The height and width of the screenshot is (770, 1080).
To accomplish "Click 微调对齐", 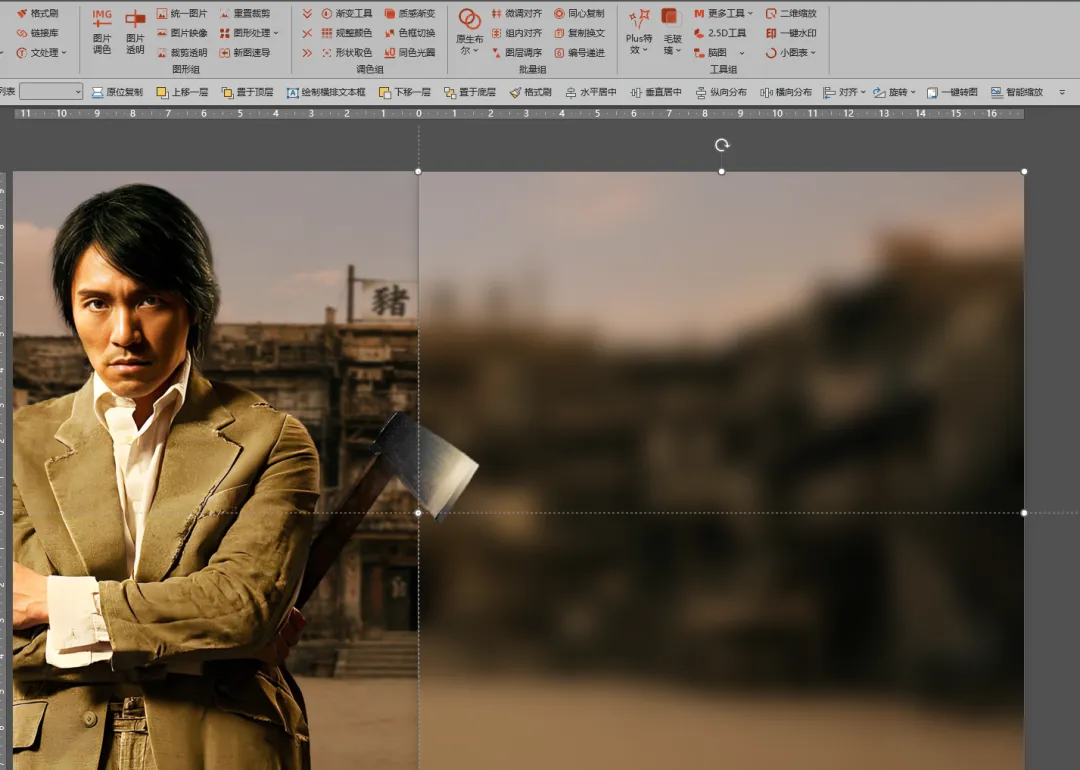I will [516, 13].
